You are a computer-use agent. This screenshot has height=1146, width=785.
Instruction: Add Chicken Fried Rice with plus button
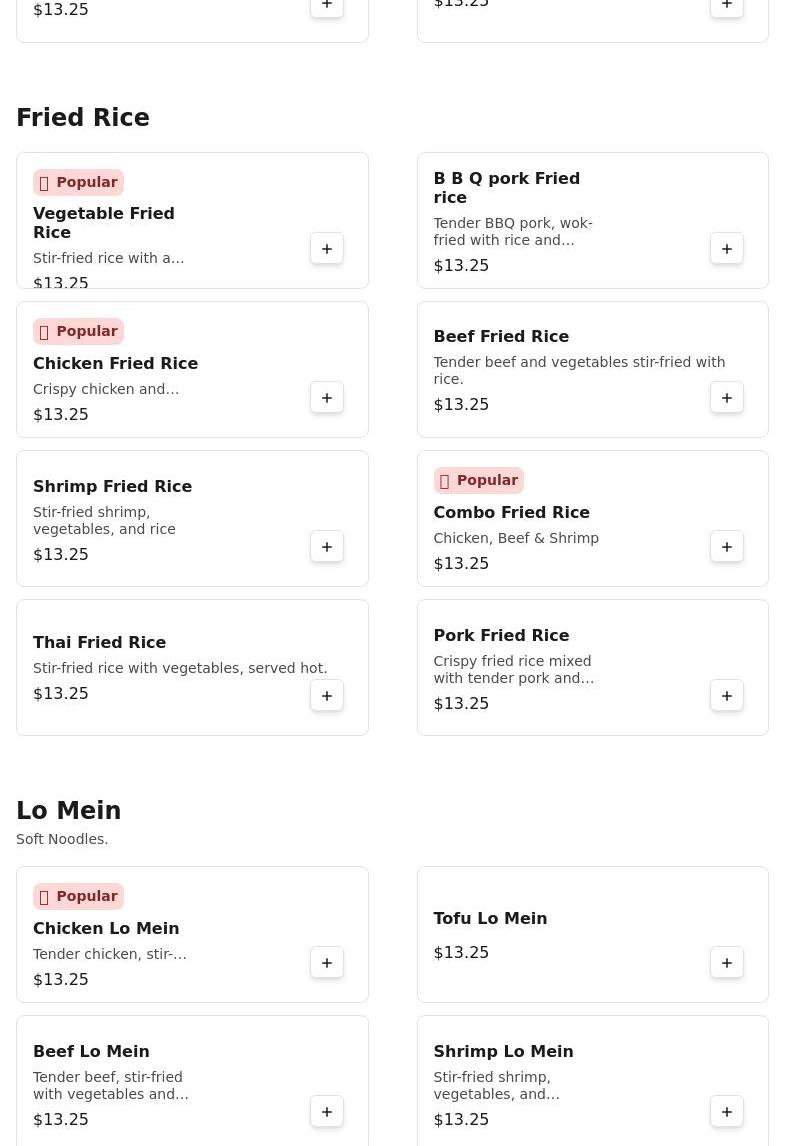tap(327, 398)
